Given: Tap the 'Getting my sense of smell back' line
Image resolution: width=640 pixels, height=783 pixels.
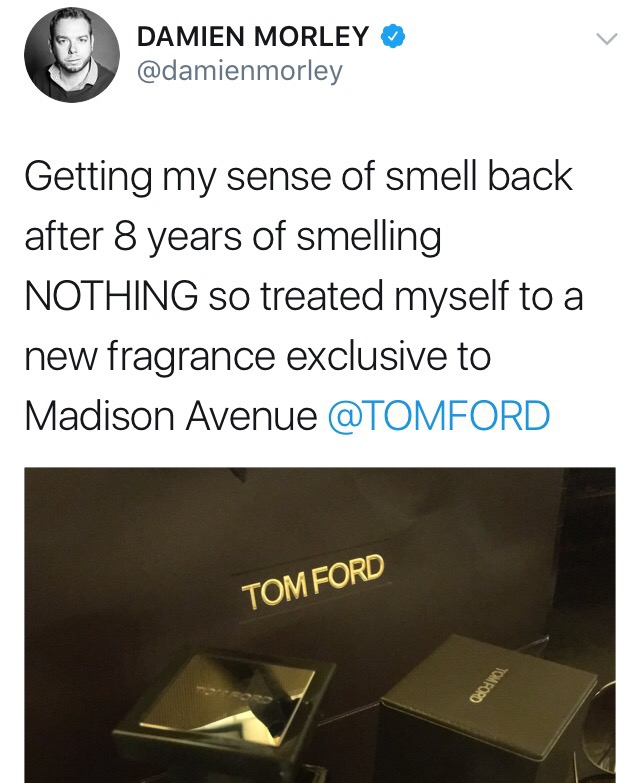Looking at the screenshot, I should pyautogui.click(x=299, y=177).
